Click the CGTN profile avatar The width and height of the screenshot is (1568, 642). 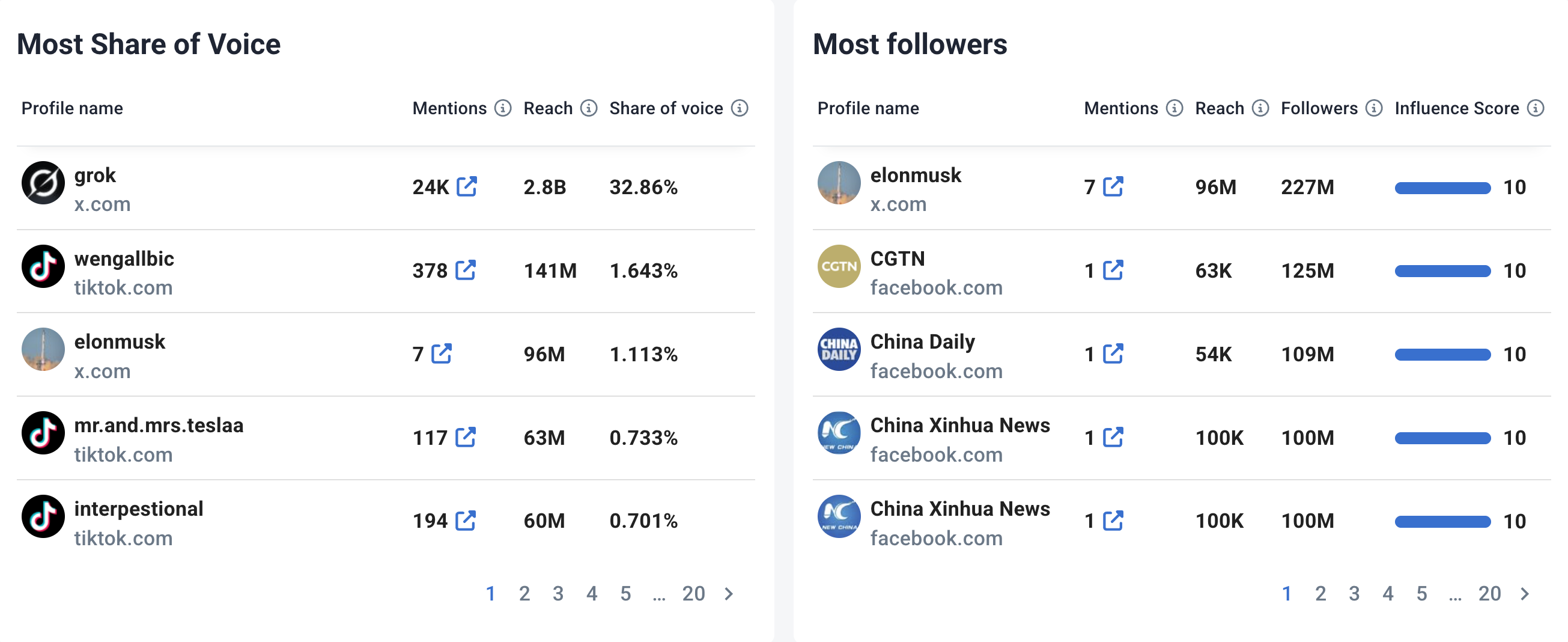pyautogui.click(x=839, y=266)
